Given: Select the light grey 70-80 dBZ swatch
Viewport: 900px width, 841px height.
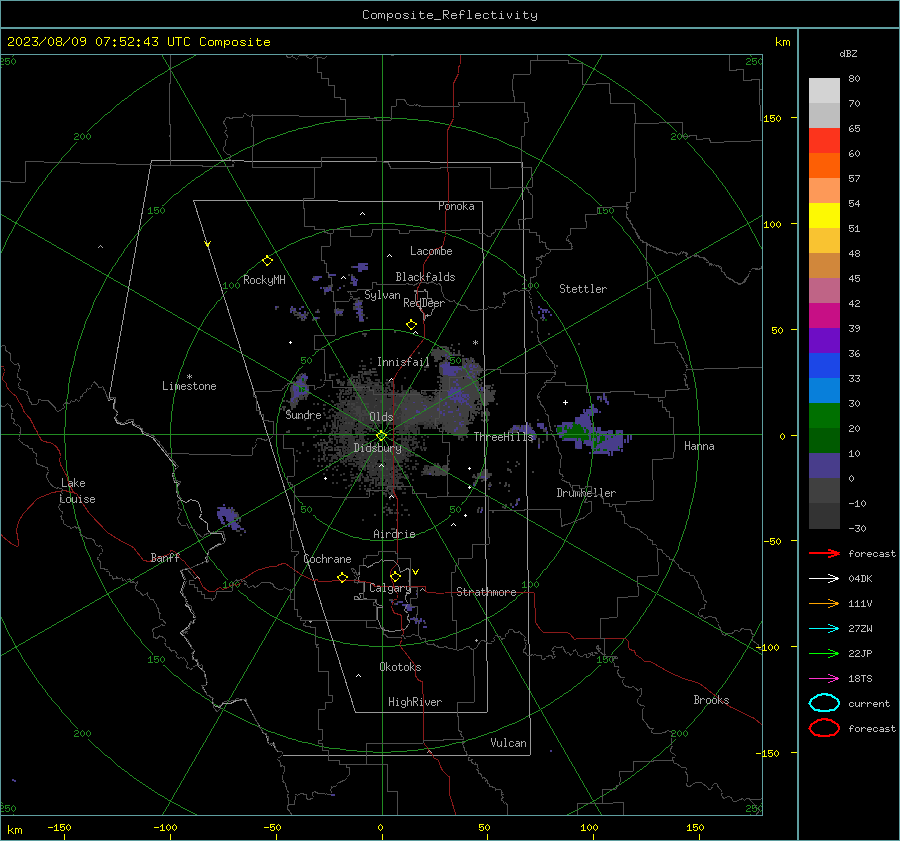Looking at the screenshot, I should click(824, 91).
